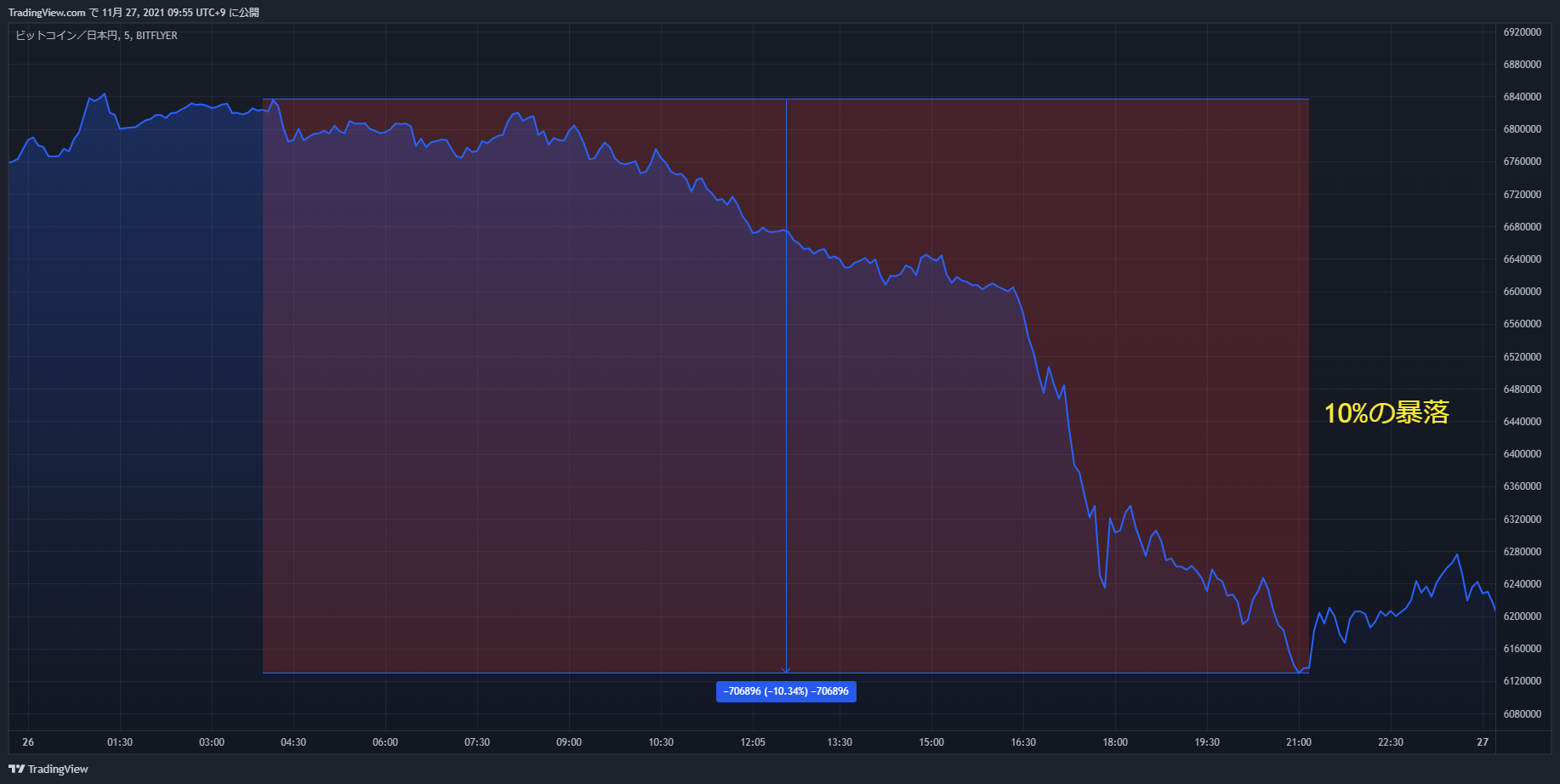Click the TradingView logo icon at bottom left

(x=16, y=769)
